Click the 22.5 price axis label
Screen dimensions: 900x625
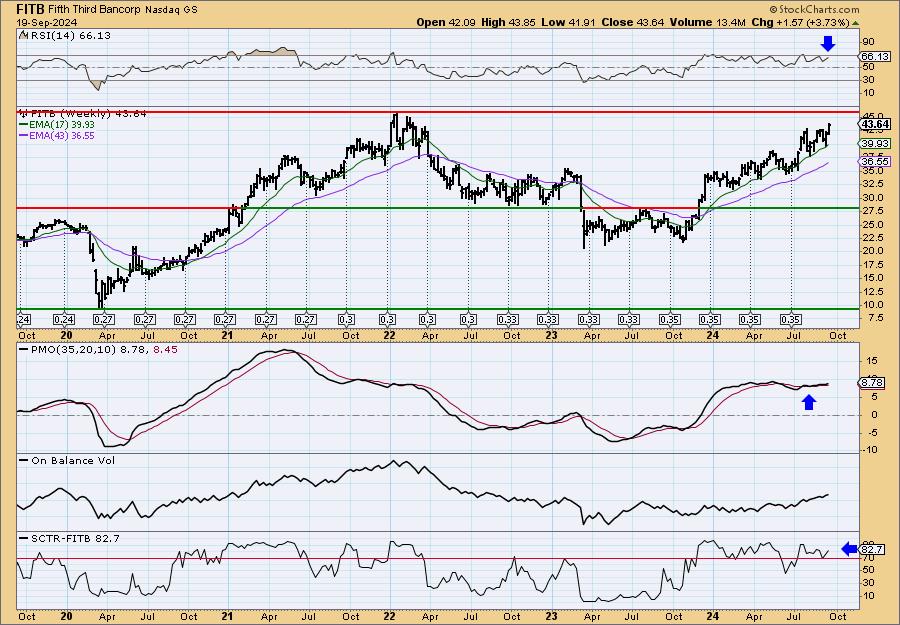coord(872,238)
